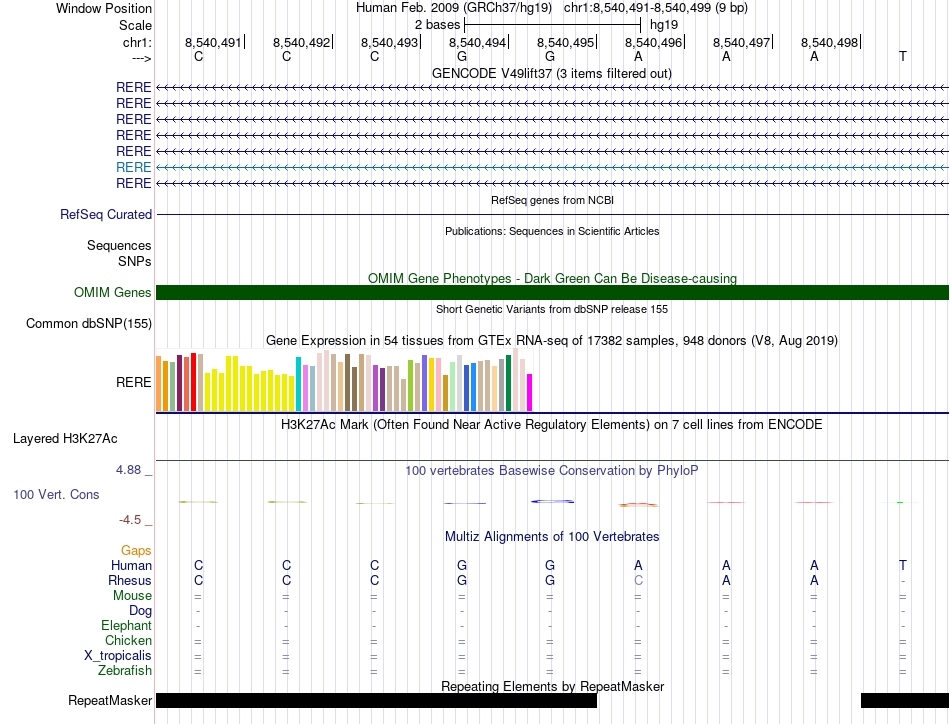Click the right RepeatMasker black block

(905, 700)
